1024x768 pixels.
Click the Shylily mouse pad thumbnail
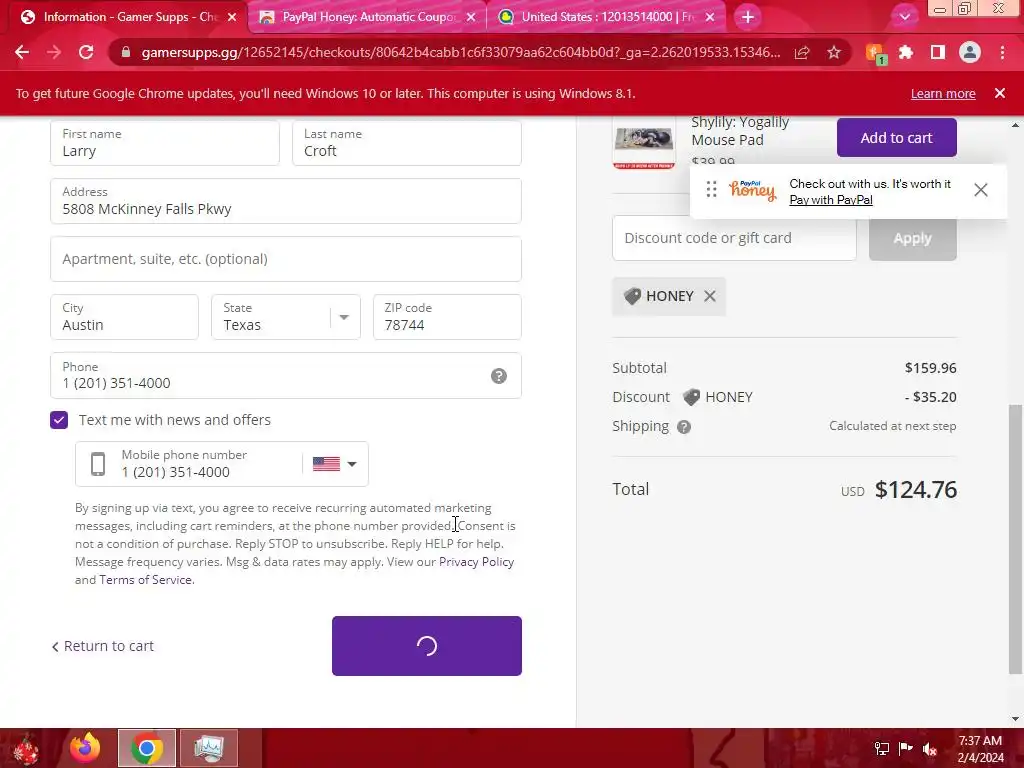(644, 145)
